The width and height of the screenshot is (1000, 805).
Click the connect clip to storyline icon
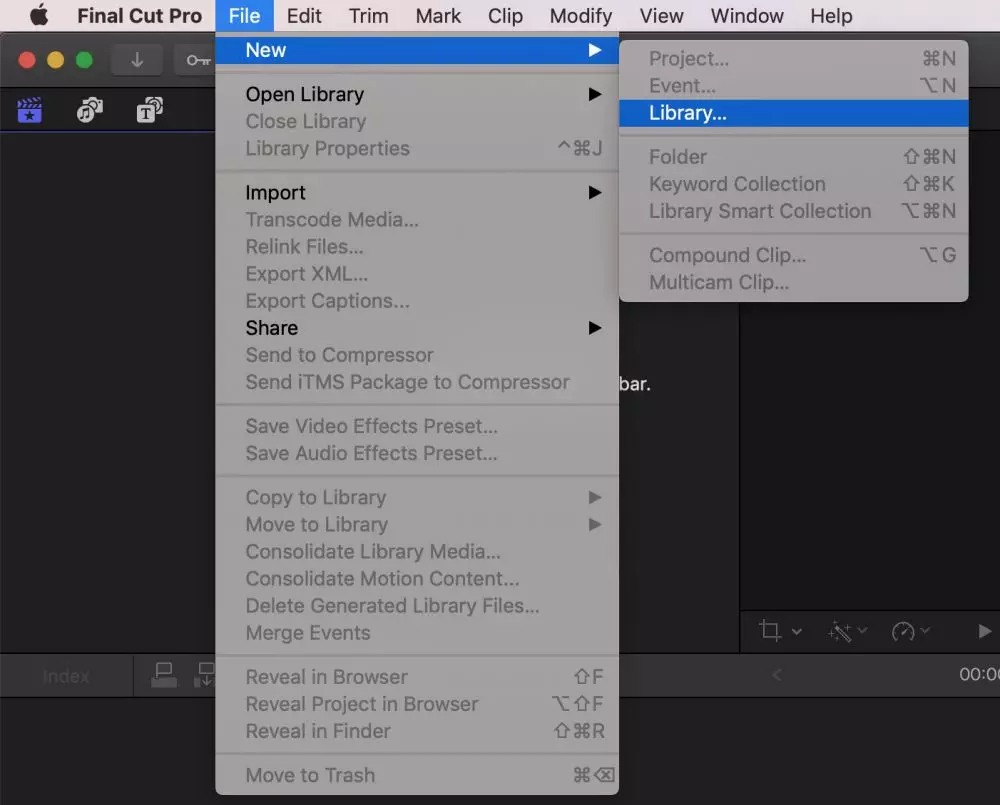coord(164,675)
